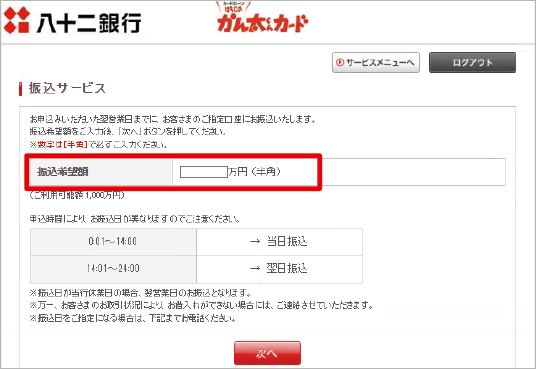Click the 振込希望額 amount input field
Image resolution: width=536 pixels, height=369 pixels.
pyautogui.click(x=204, y=172)
